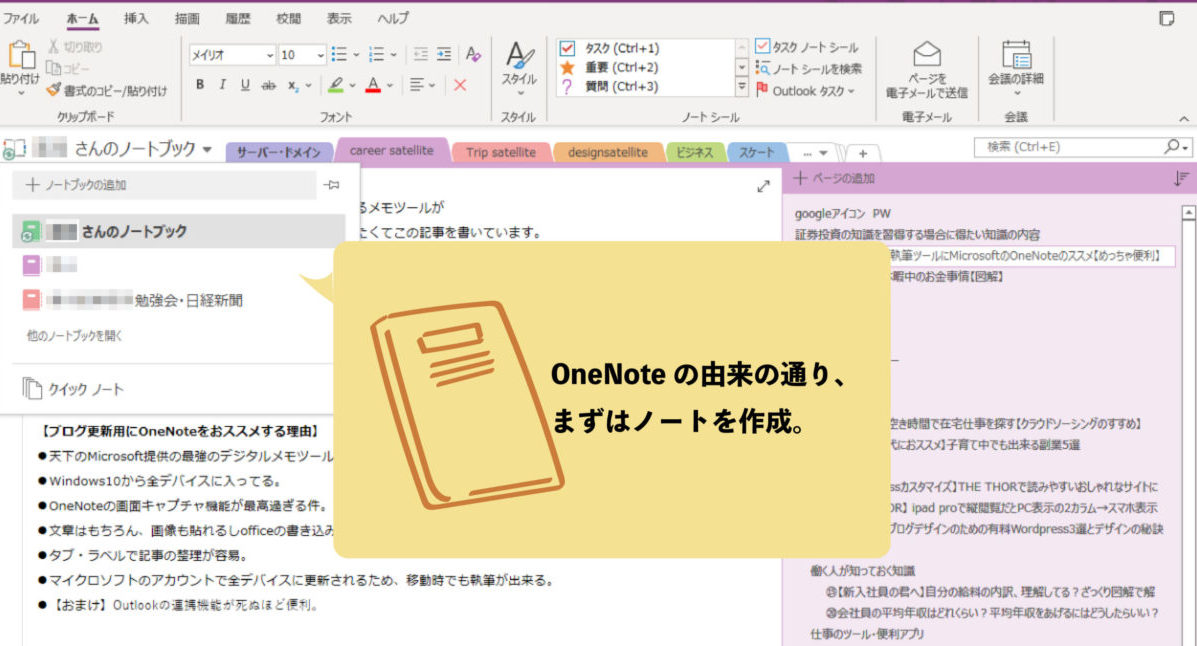The width and height of the screenshot is (1197, 646).
Task: Apply the 重要 (Ctrl+2) star tag
Action: coord(620,67)
